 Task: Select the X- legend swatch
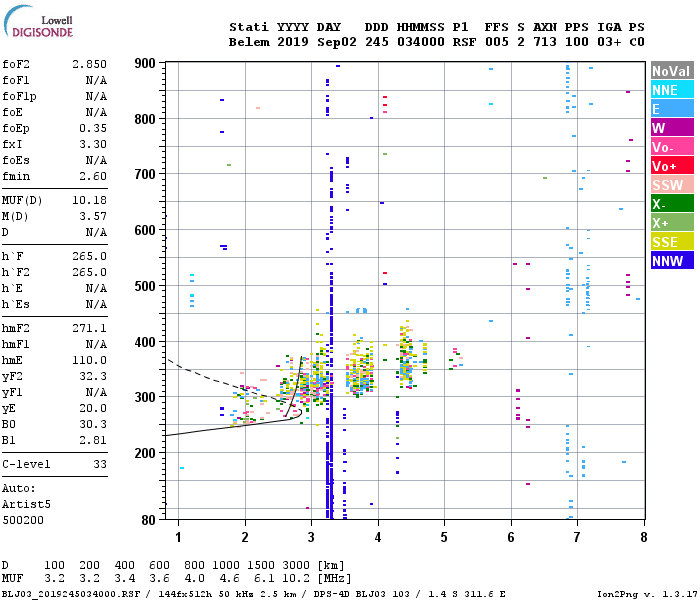(672, 204)
